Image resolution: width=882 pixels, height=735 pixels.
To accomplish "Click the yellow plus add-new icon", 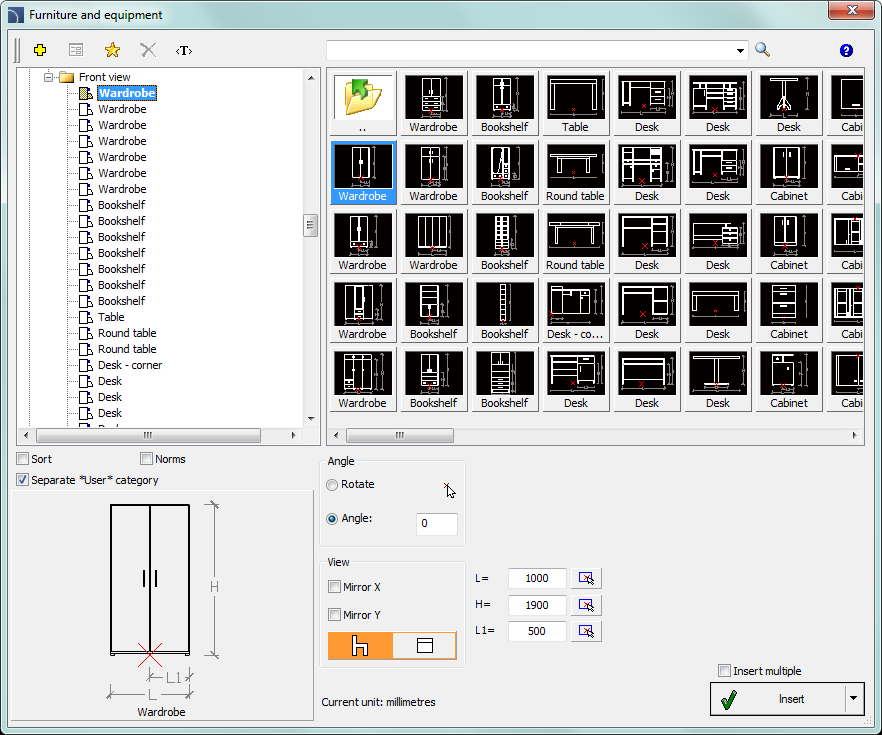I will (x=40, y=50).
